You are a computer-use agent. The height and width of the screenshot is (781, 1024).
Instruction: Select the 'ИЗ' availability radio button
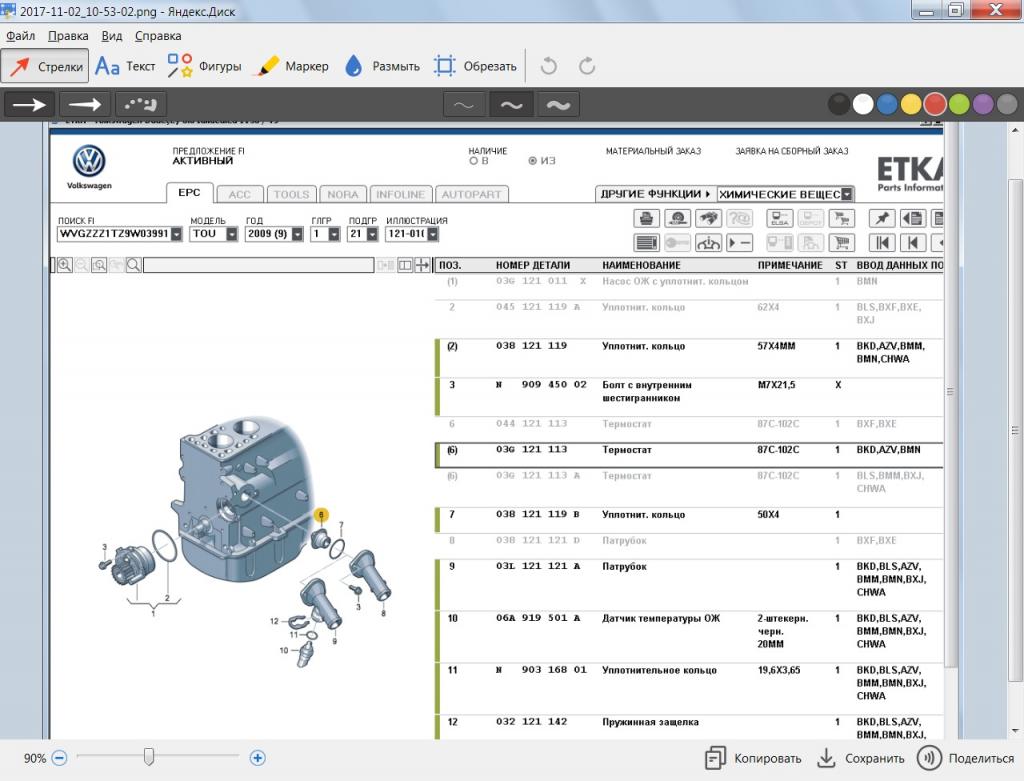coord(532,161)
